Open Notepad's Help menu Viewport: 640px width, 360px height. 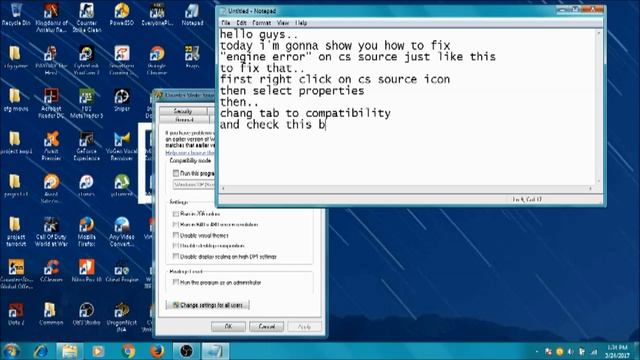coord(301,23)
